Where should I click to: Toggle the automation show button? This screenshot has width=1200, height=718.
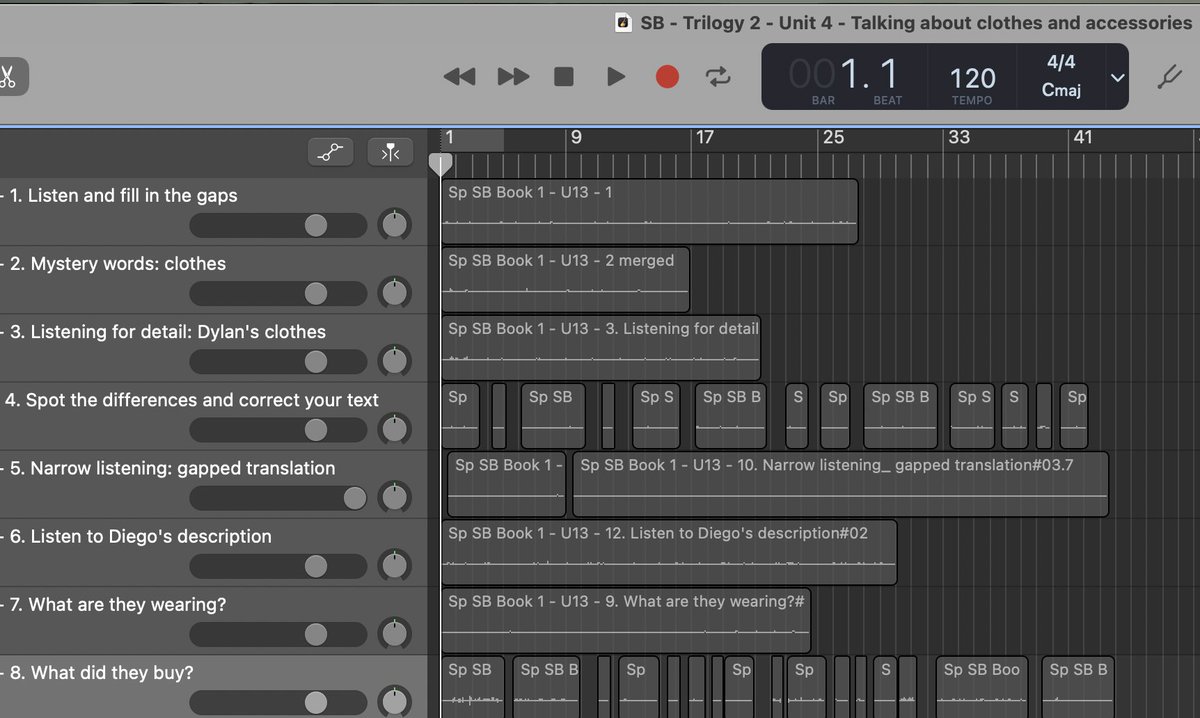click(331, 152)
